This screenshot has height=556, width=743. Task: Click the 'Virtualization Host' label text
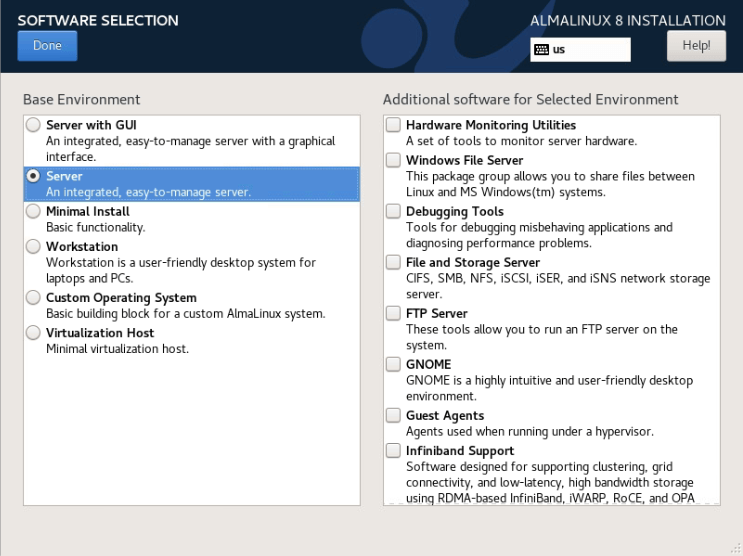(100, 333)
